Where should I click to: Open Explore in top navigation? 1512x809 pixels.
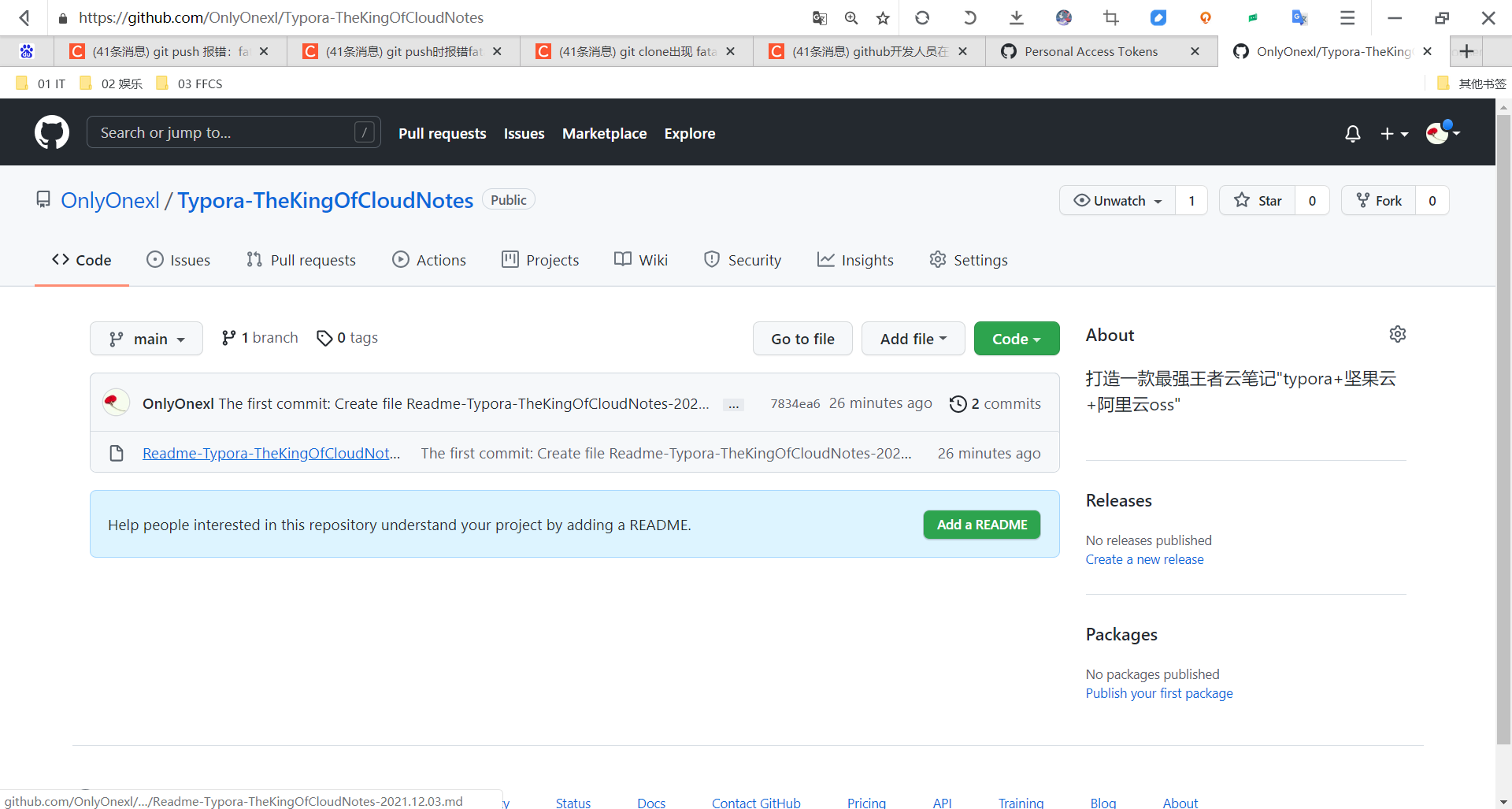click(690, 133)
